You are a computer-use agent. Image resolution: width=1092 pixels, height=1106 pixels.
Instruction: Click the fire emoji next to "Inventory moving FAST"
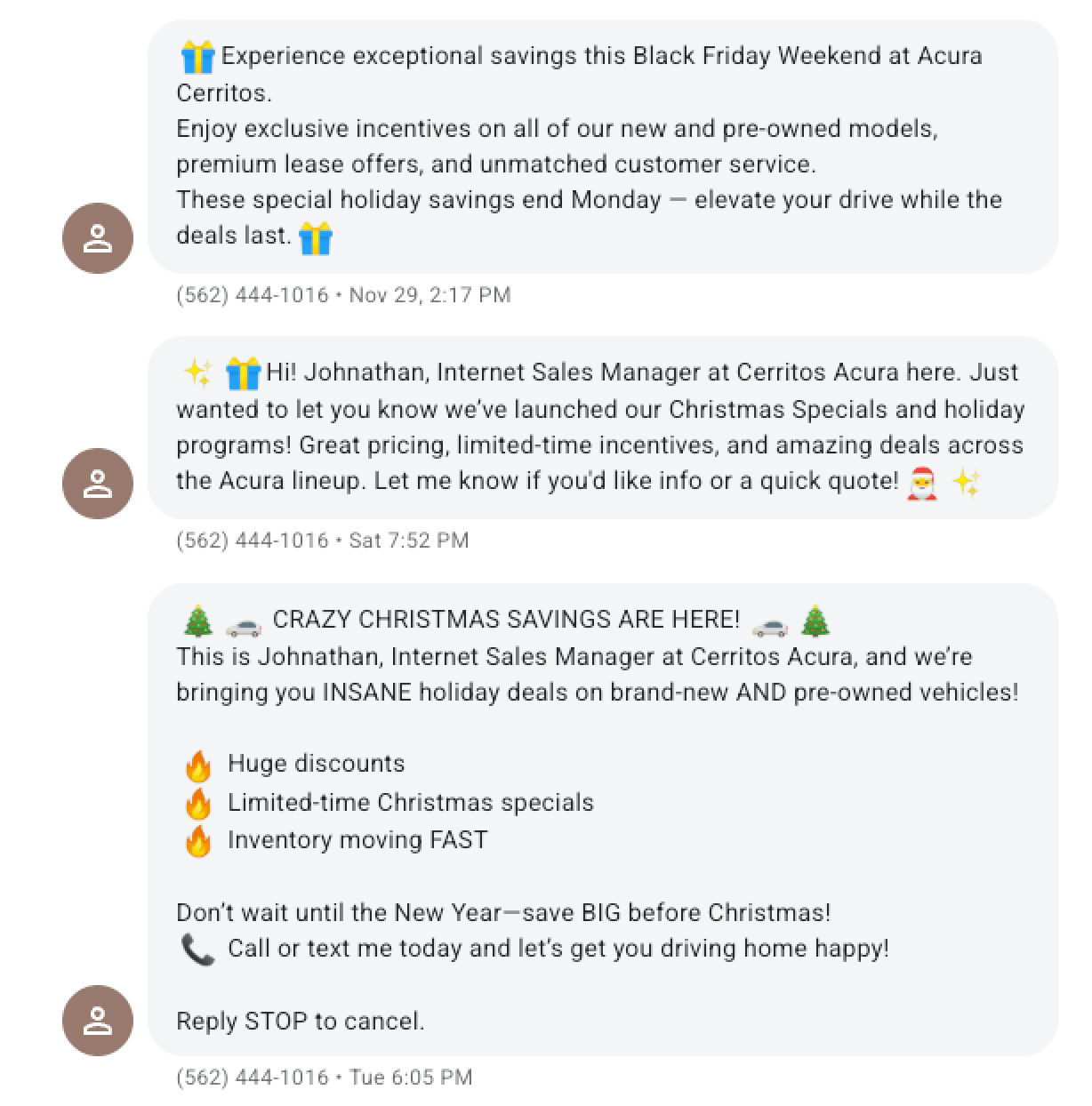(x=198, y=841)
